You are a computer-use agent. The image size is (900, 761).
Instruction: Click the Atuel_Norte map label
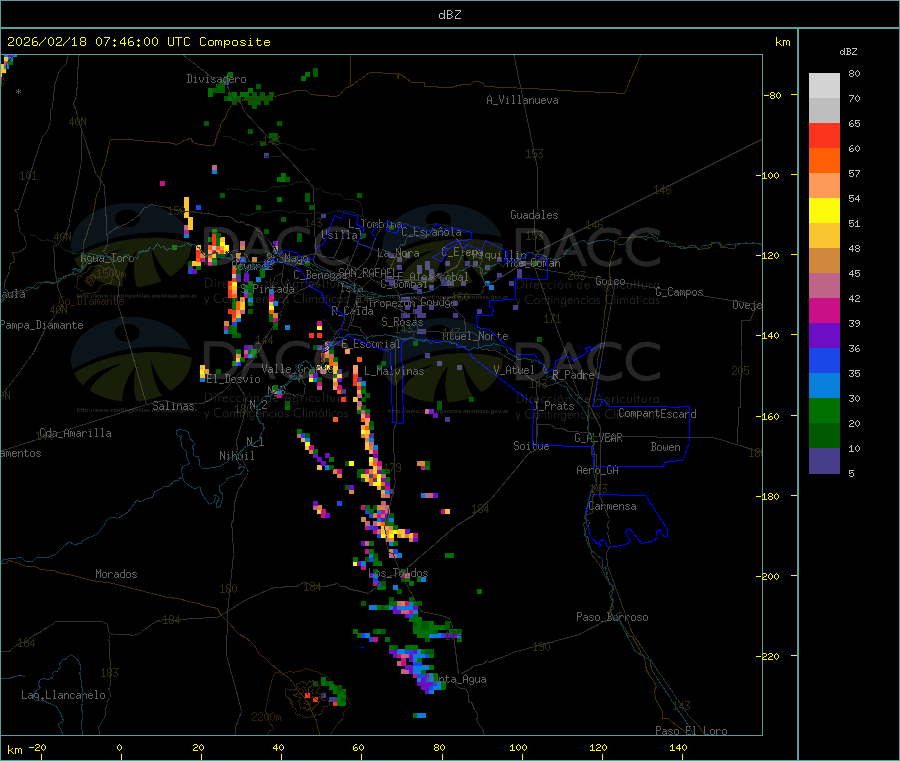[x=475, y=336]
